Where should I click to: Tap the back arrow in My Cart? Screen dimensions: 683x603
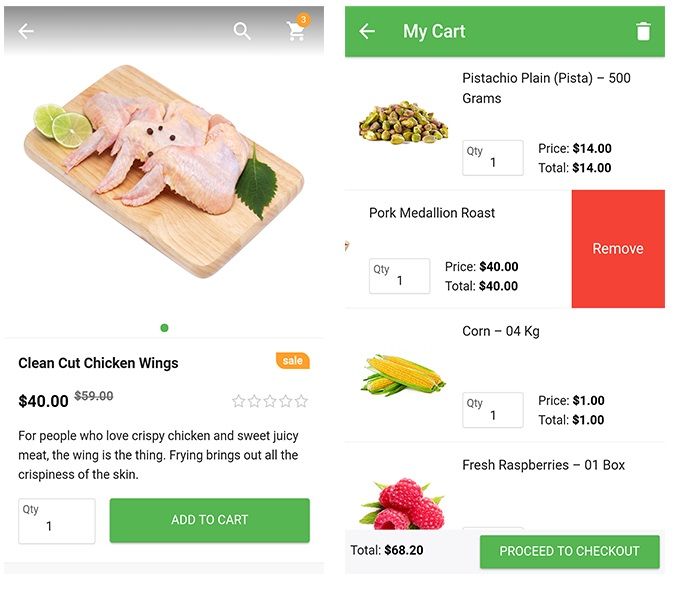point(367,31)
